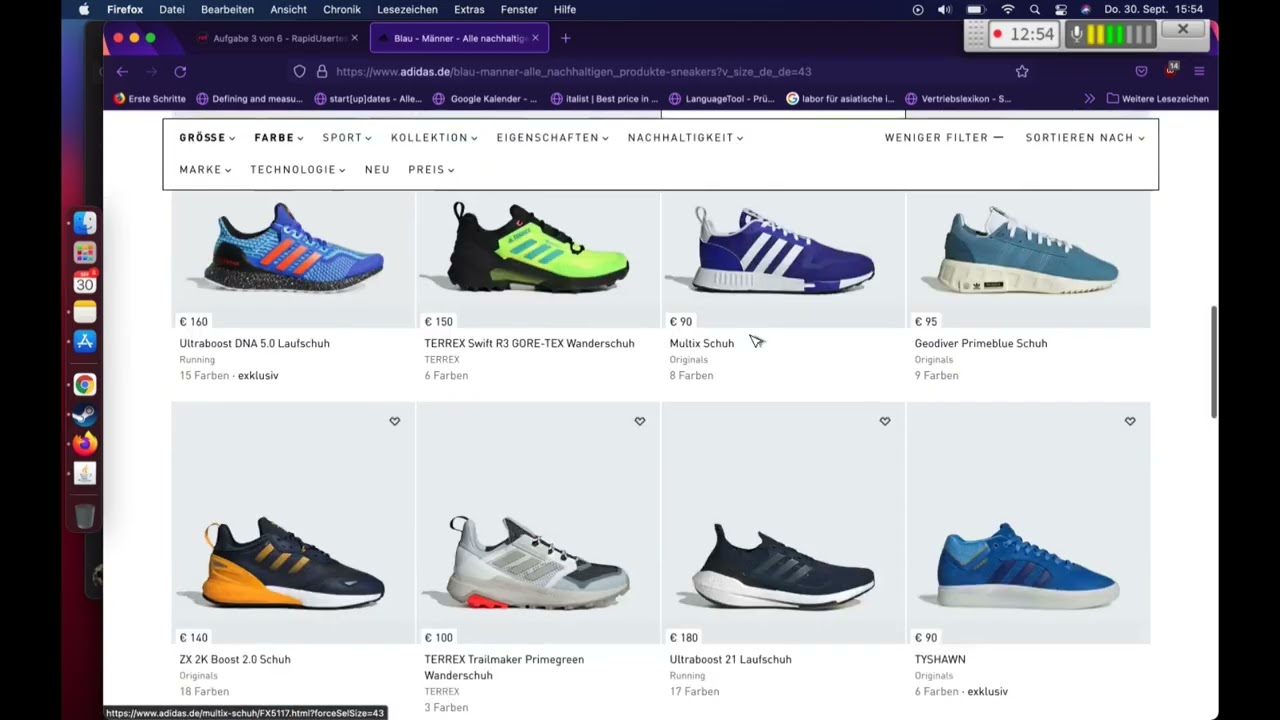Open a new browser tab
Screen dimensions: 1280x720
pos(565,38)
